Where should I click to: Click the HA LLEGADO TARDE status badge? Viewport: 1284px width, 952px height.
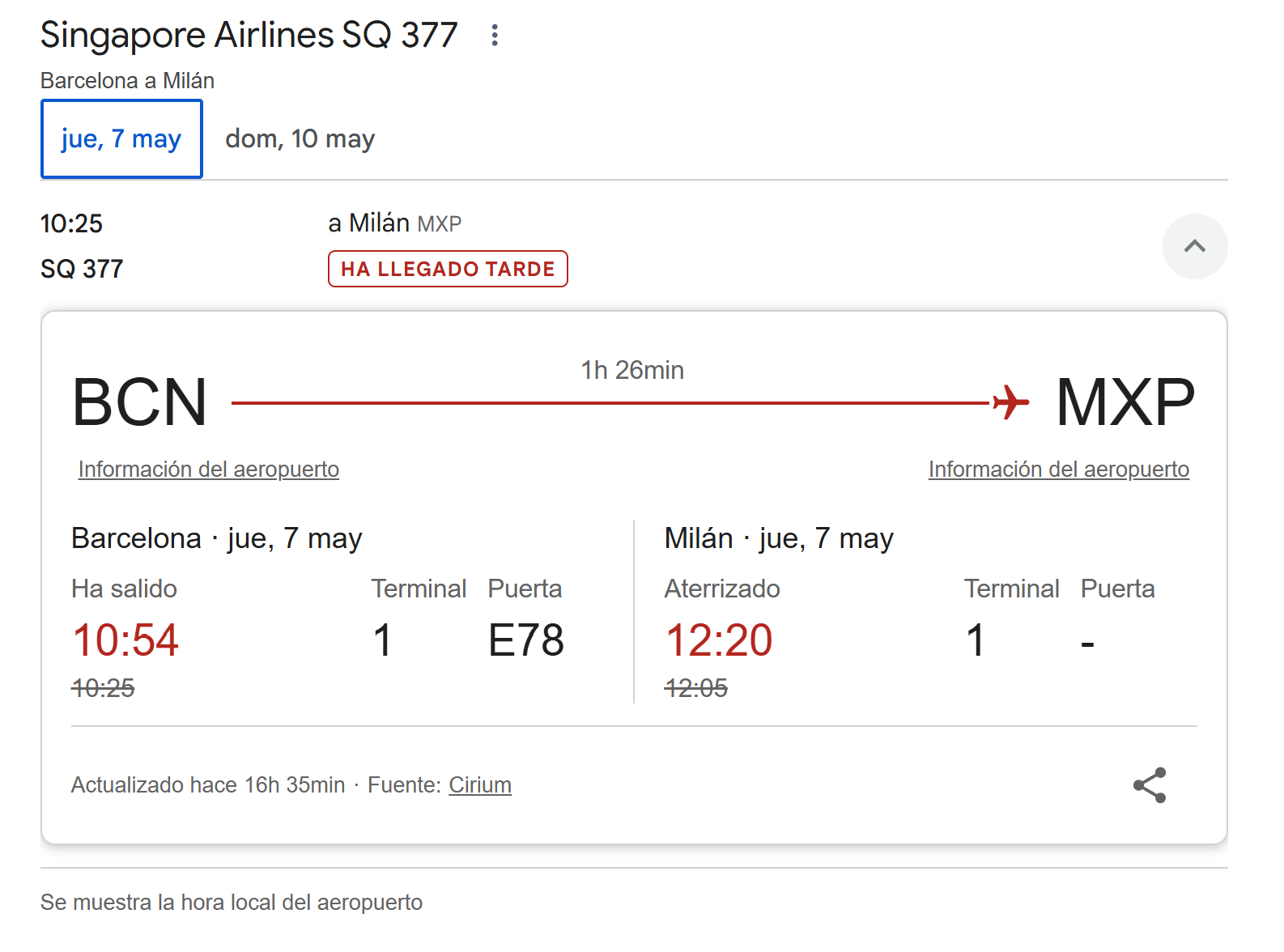[448, 269]
